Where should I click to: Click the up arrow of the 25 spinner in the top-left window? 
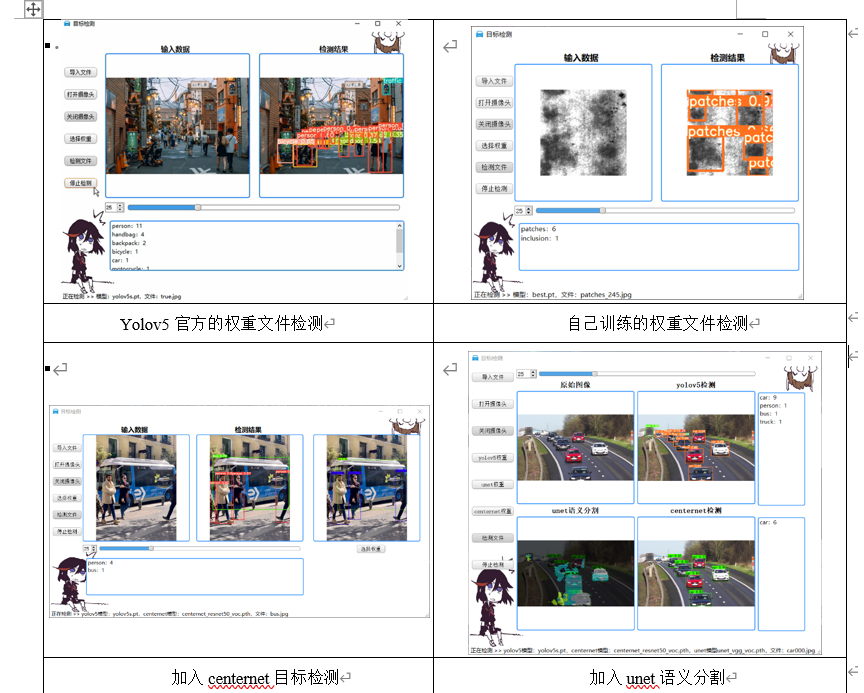[120, 204]
